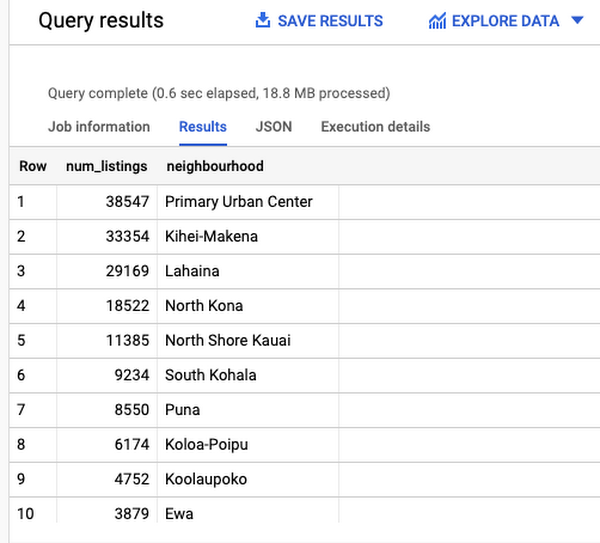Click the 33354 listings value
This screenshot has height=543, width=600.
[127, 236]
